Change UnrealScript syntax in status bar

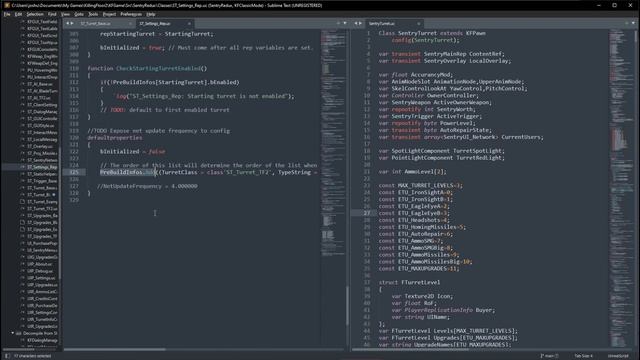pyautogui.click(x=618, y=356)
